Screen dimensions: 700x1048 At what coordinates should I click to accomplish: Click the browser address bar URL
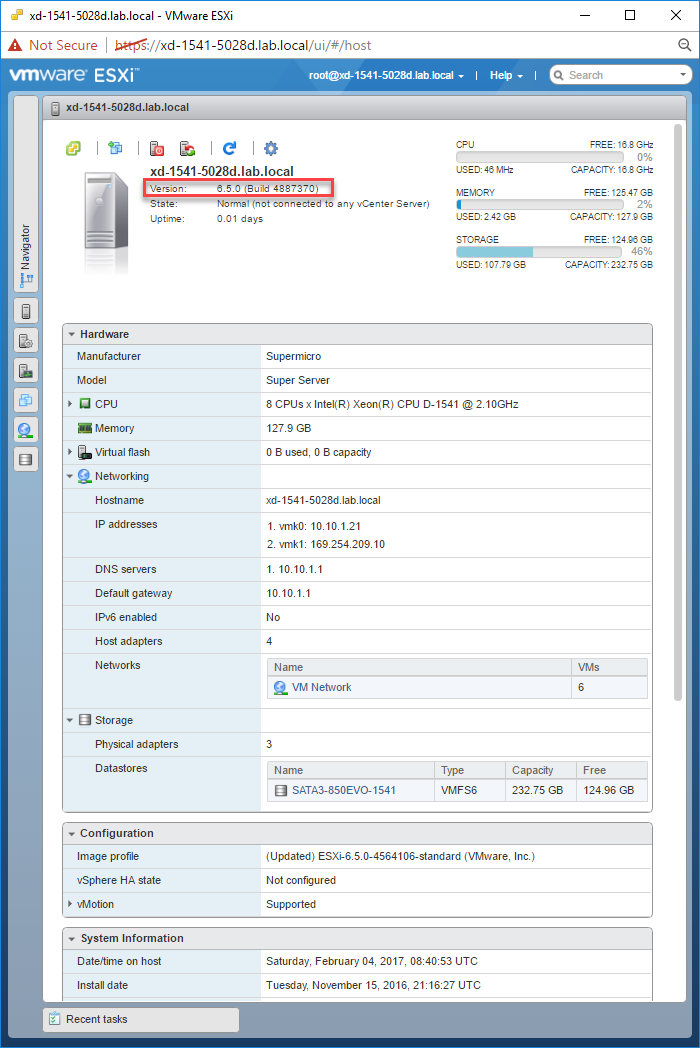[x=243, y=45]
